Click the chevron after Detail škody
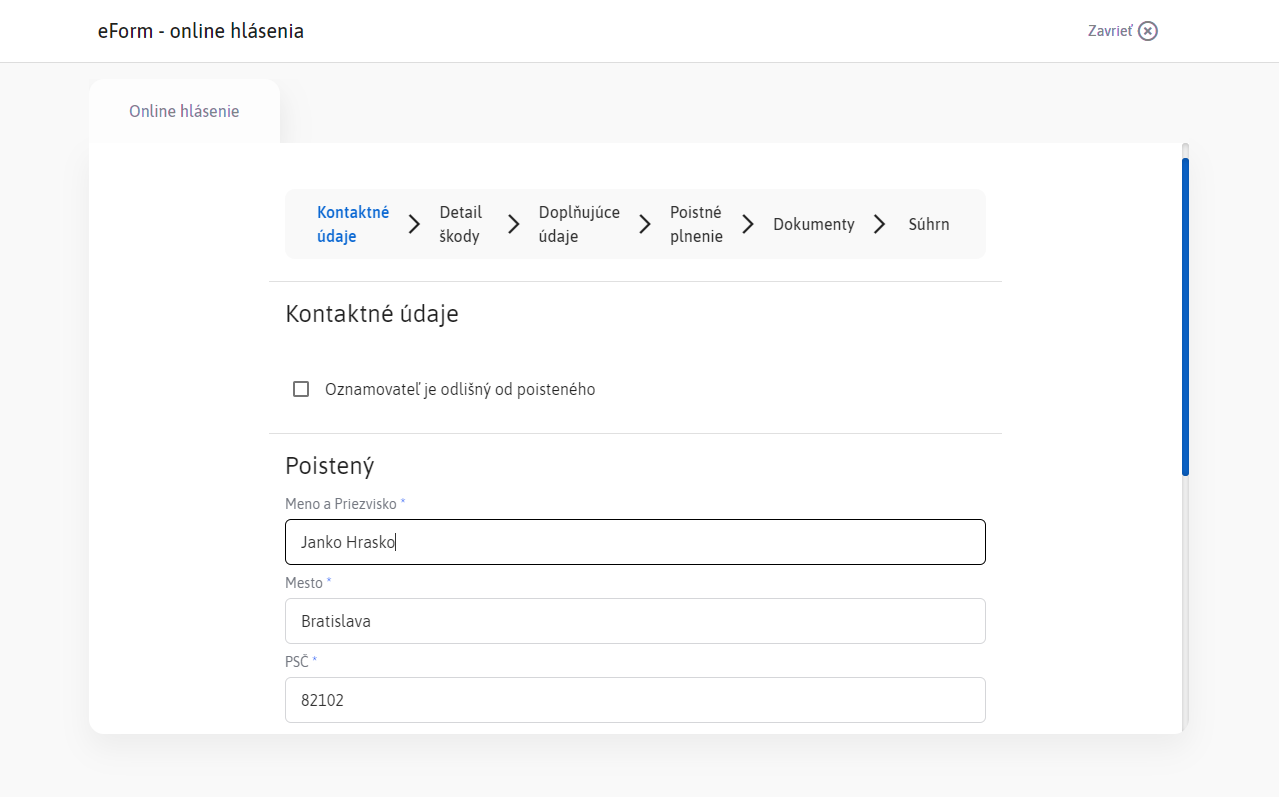 [x=513, y=224]
